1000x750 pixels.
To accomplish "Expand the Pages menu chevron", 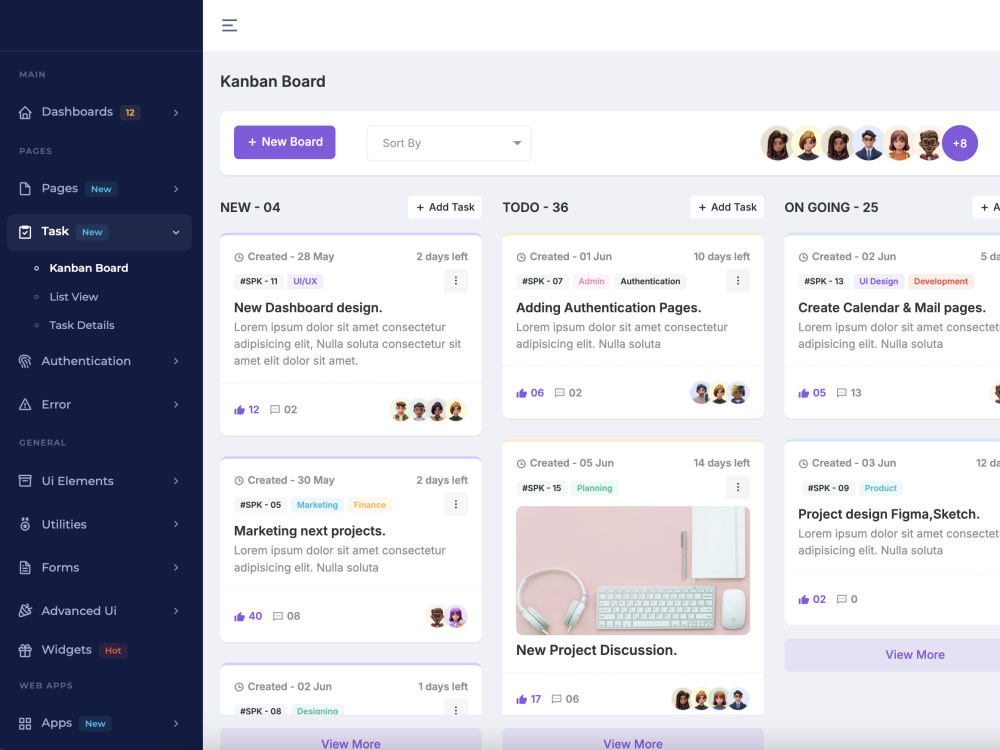I will [176, 189].
